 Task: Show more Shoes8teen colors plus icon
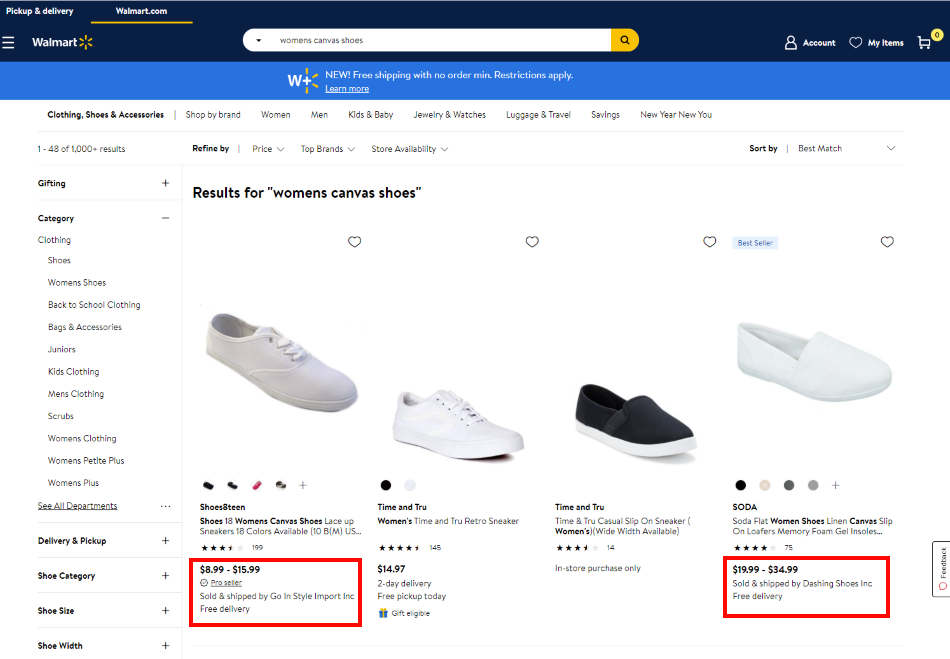(303, 485)
